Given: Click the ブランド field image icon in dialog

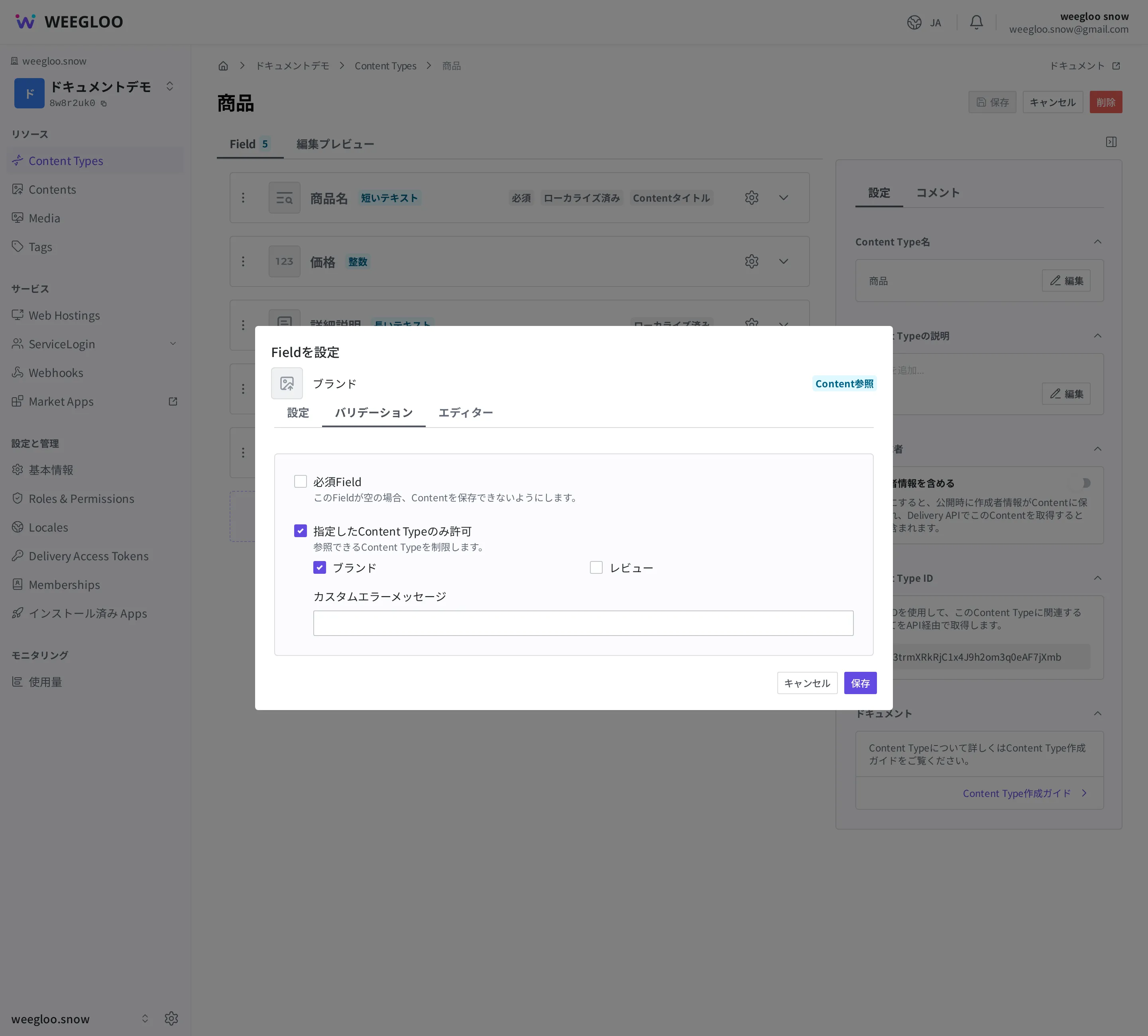Looking at the screenshot, I should pyautogui.click(x=287, y=383).
